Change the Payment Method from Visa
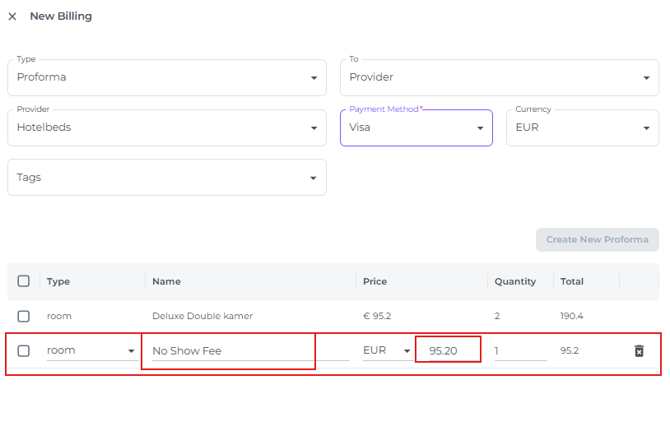The width and height of the screenshot is (670, 431). pos(415,128)
